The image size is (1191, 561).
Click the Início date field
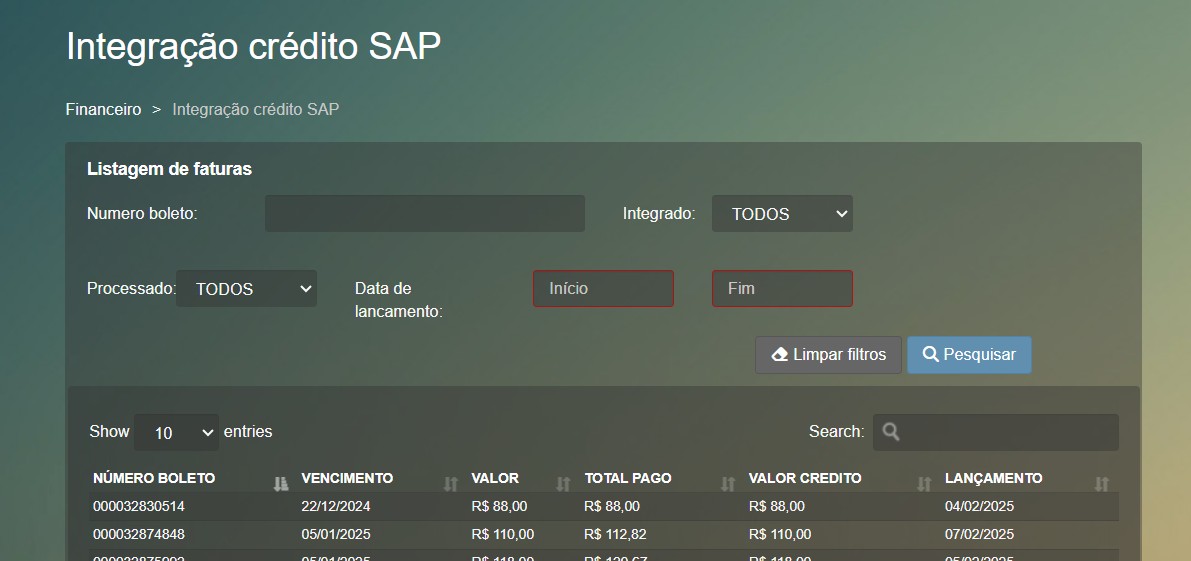tap(603, 289)
